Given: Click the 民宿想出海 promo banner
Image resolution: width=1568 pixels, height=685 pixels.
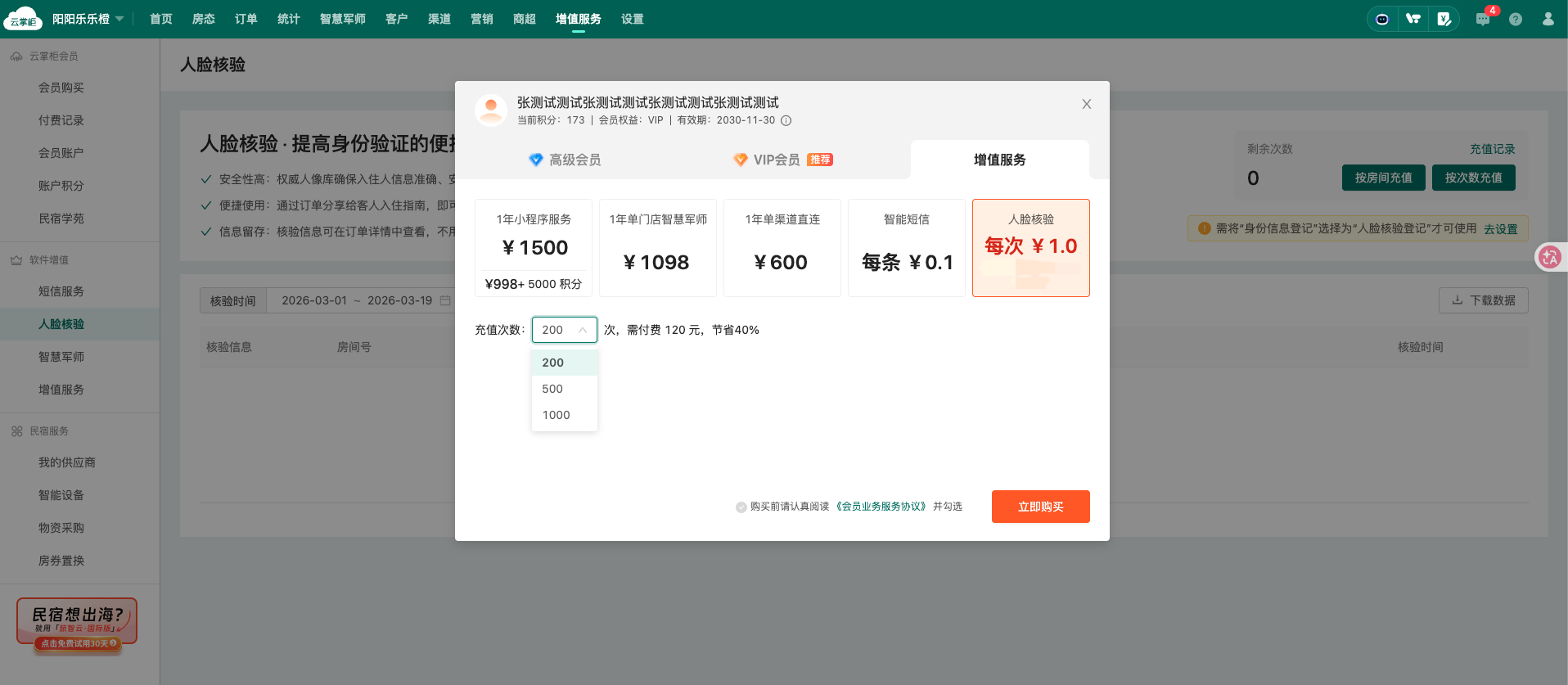Looking at the screenshot, I should point(77,626).
